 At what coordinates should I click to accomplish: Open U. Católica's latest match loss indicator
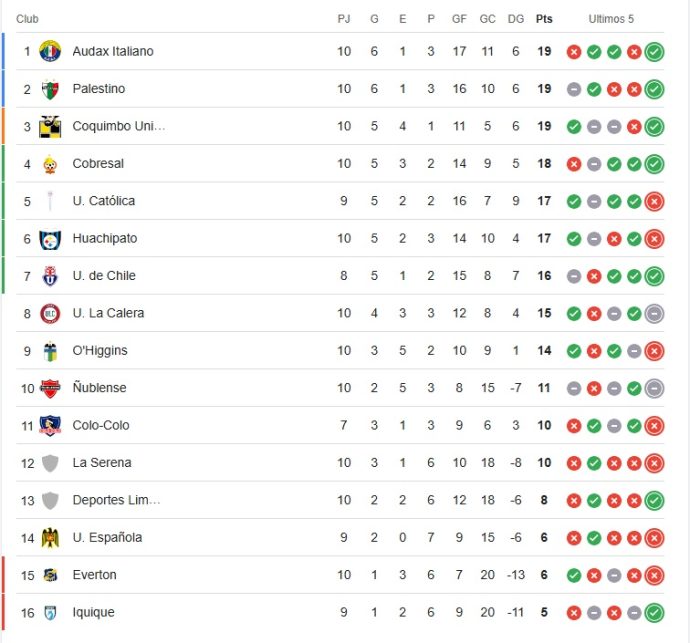tap(654, 202)
